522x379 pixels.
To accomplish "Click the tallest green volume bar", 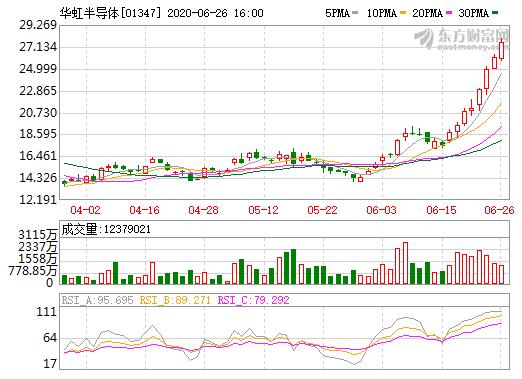I will tap(293, 266).
